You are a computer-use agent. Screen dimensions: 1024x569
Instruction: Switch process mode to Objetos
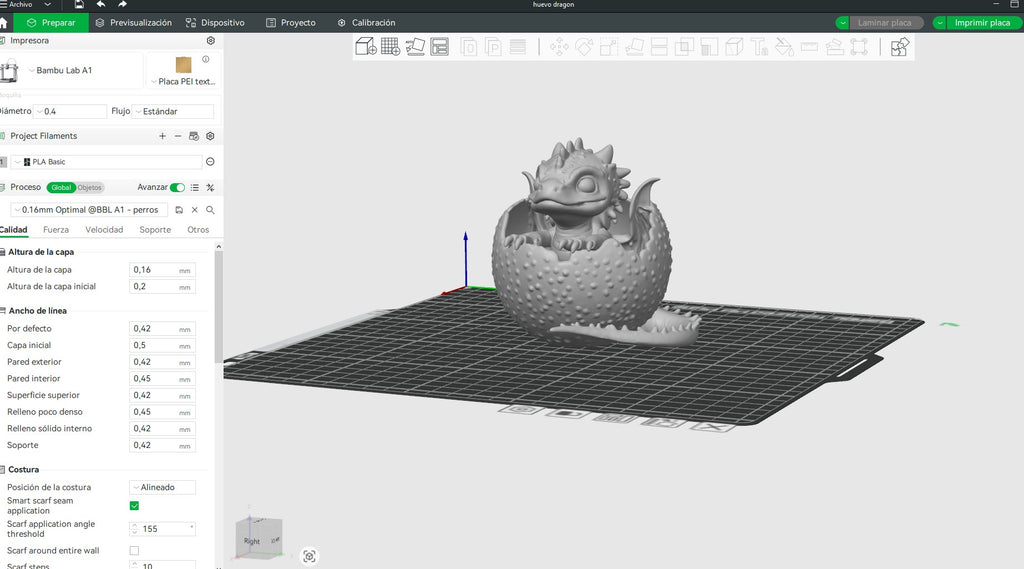point(89,187)
